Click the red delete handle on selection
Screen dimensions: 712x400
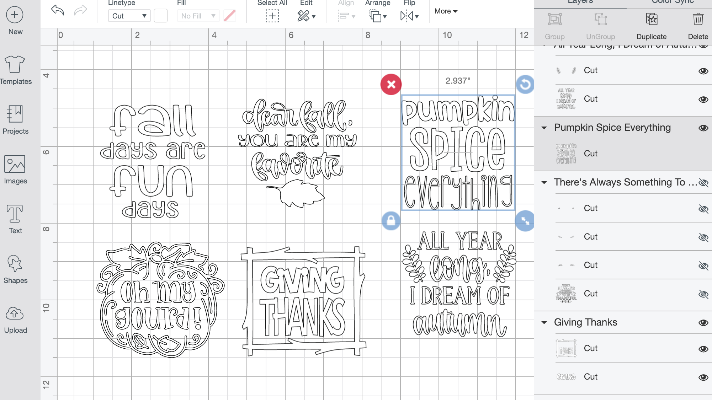[391, 85]
